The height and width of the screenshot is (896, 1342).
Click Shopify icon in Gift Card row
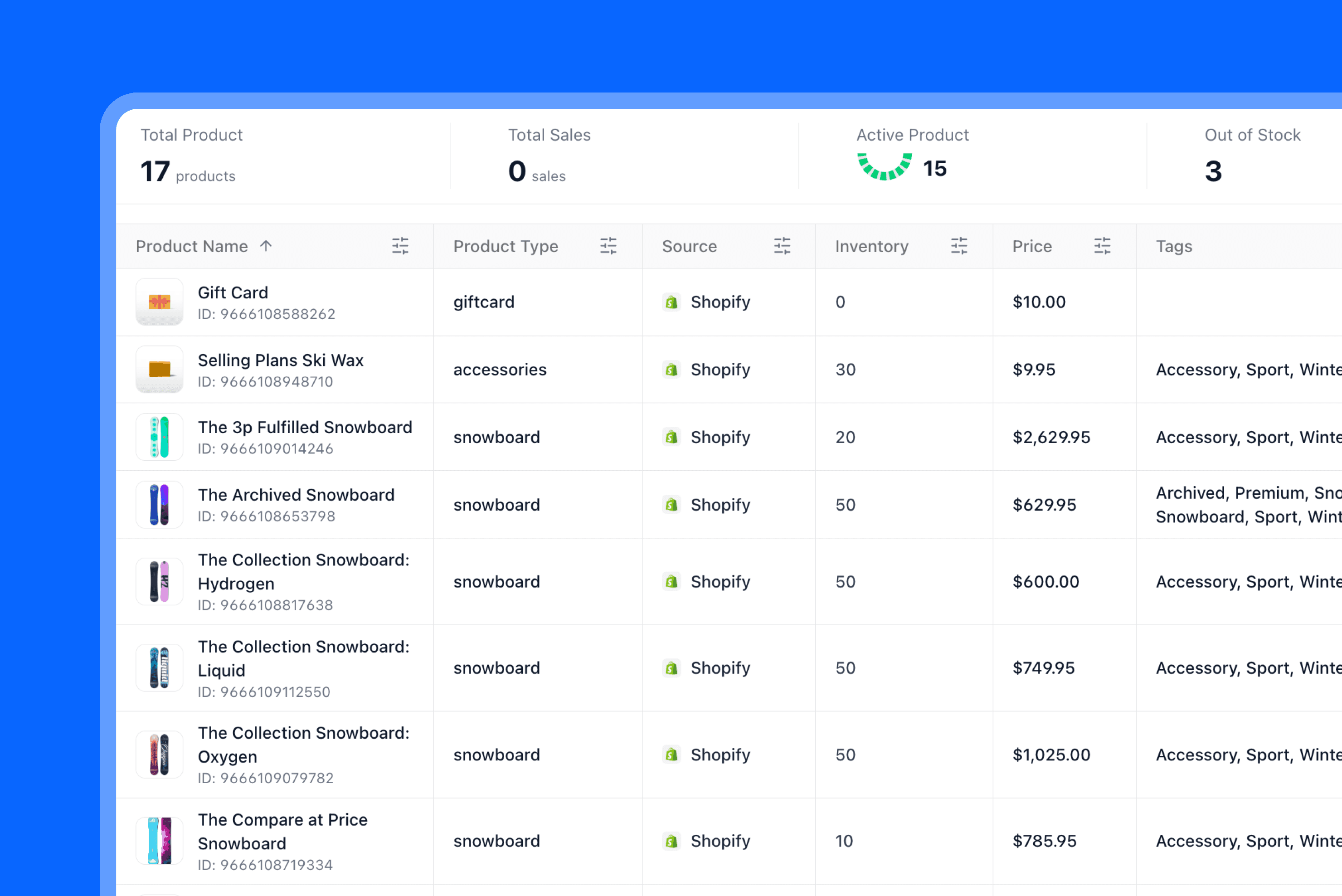coord(671,302)
